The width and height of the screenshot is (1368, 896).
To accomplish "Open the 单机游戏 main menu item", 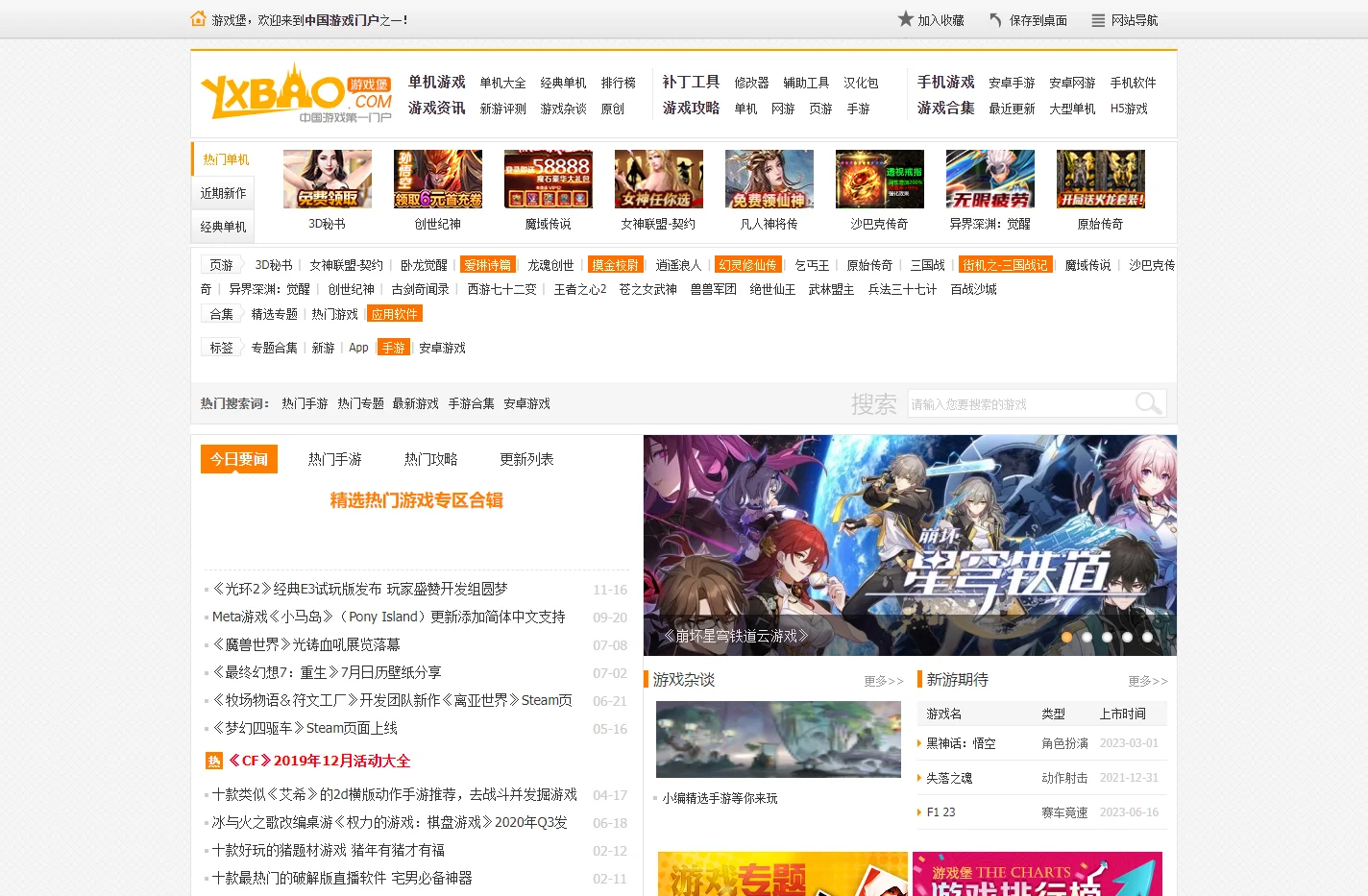I will [437, 82].
